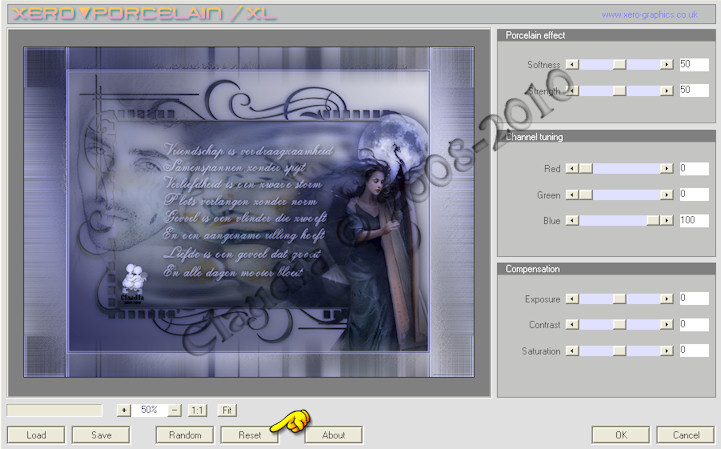The image size is (721, 449).
Task: Click the Exposure slider thumb
Action: click(619, 299)
